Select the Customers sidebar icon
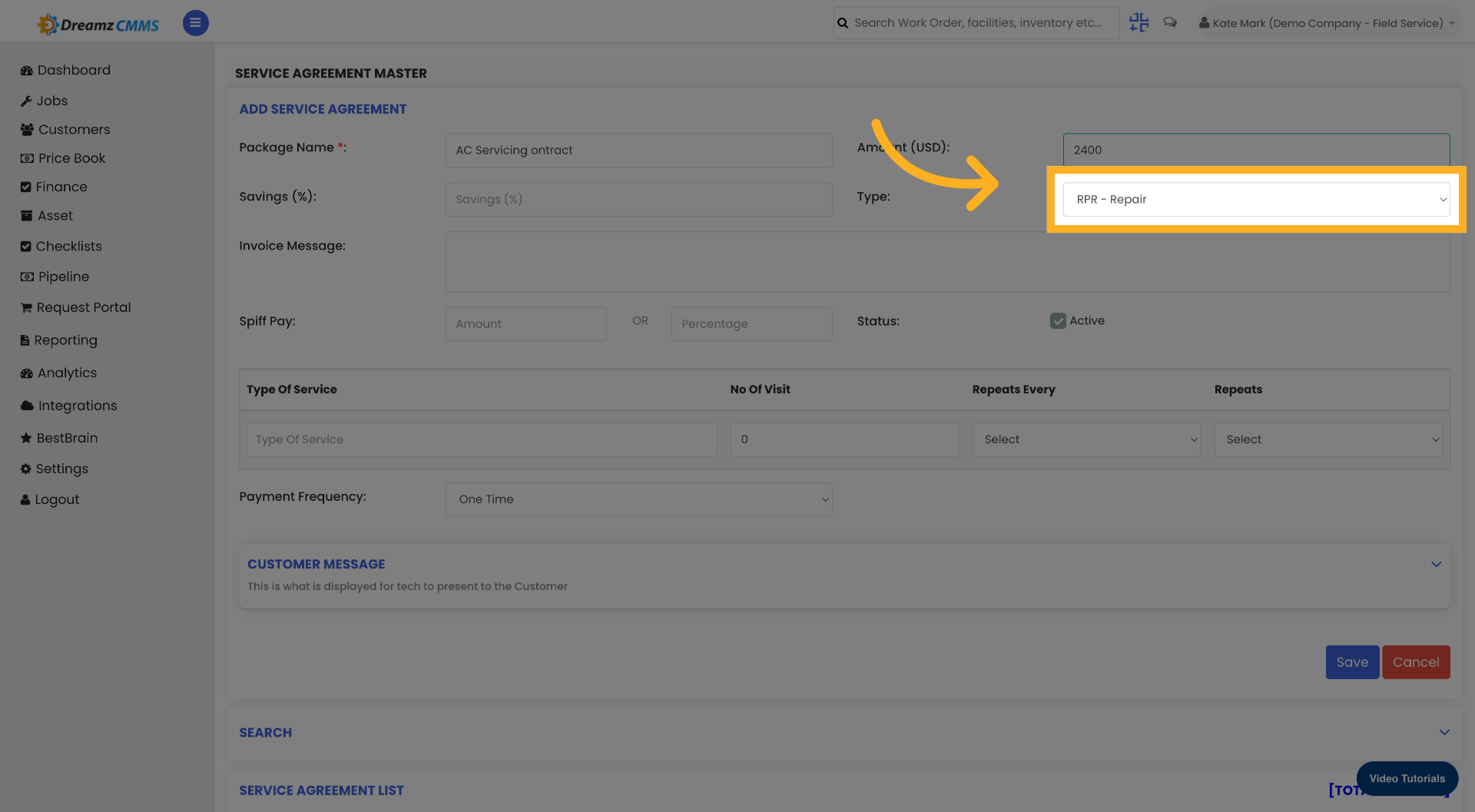Screen dimensions: 1475x812 point(25,129)
